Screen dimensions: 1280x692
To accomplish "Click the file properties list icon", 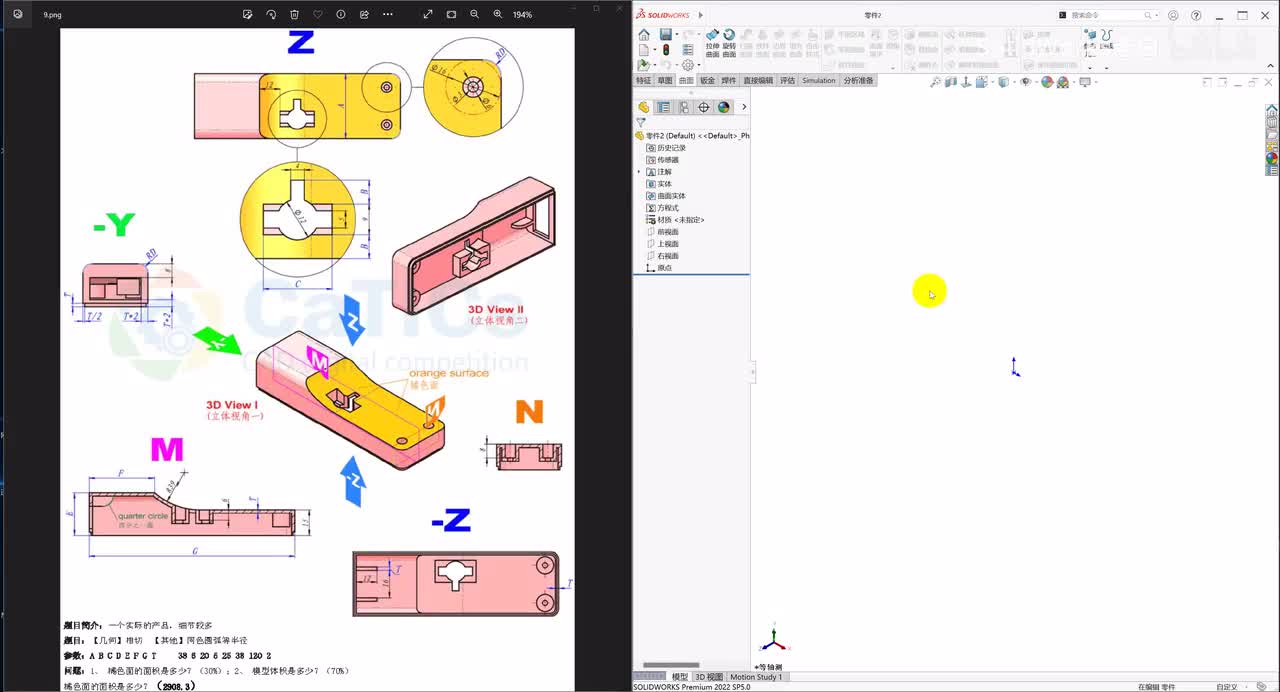I will pos(688,50).
